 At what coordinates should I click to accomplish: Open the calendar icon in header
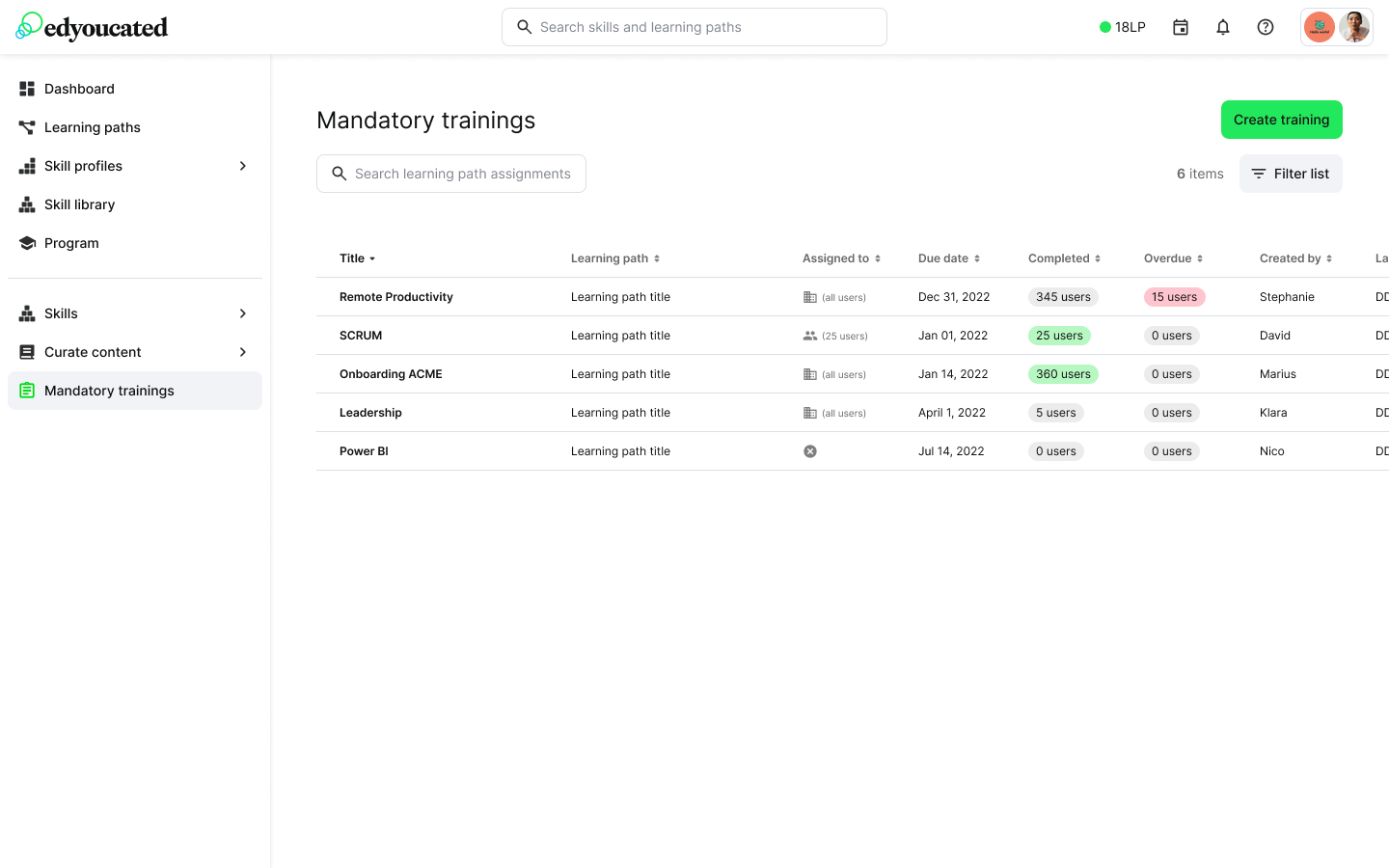[x=1181, y=27]
